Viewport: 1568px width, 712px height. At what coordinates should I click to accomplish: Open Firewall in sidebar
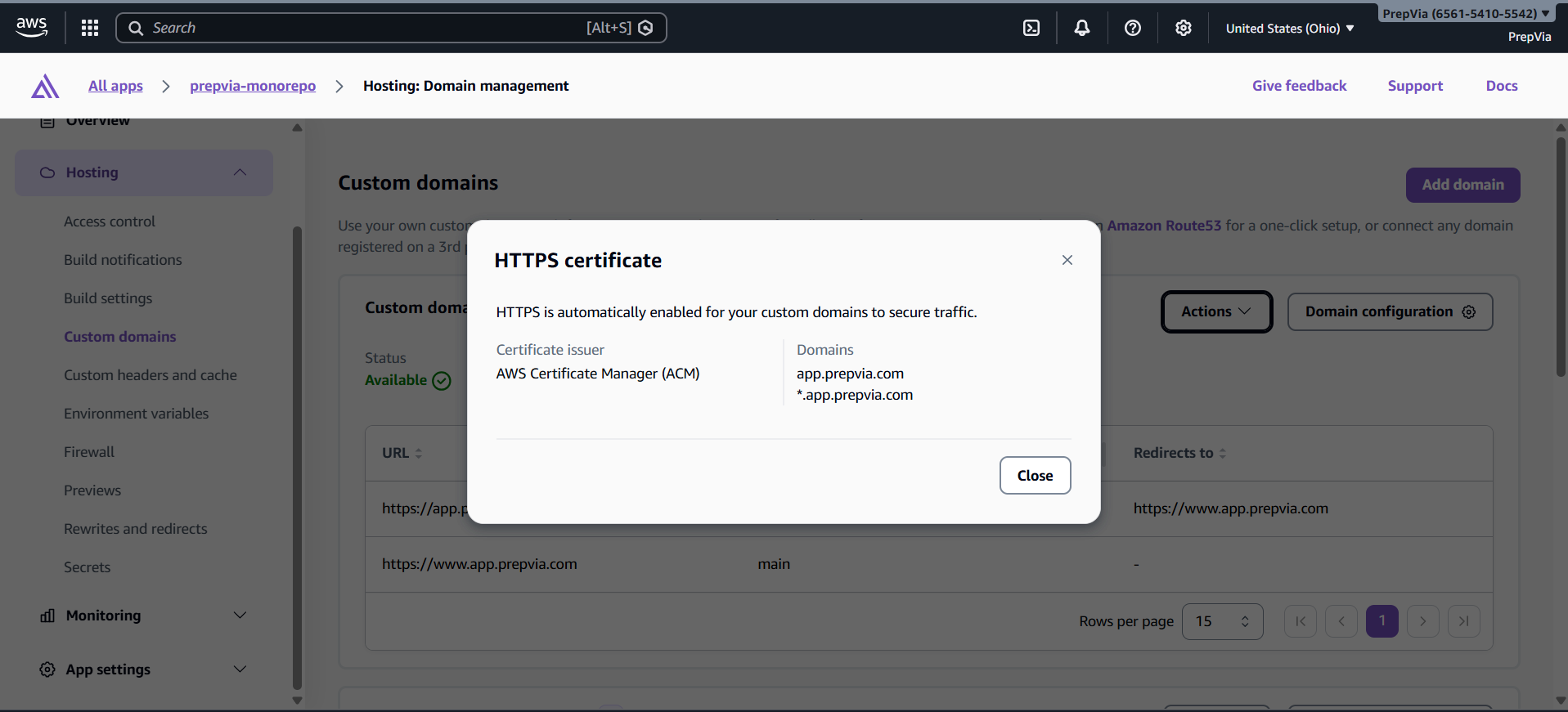point(89,452)
